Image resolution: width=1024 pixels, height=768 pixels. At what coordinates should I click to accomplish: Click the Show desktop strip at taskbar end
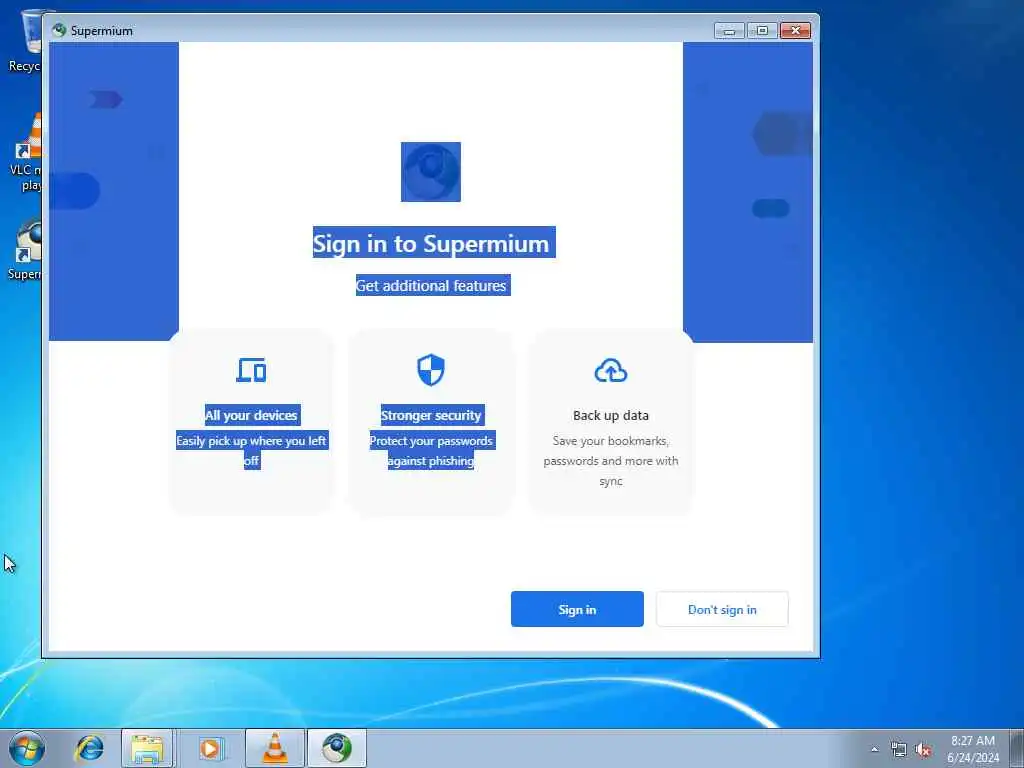coord(1017,748)
